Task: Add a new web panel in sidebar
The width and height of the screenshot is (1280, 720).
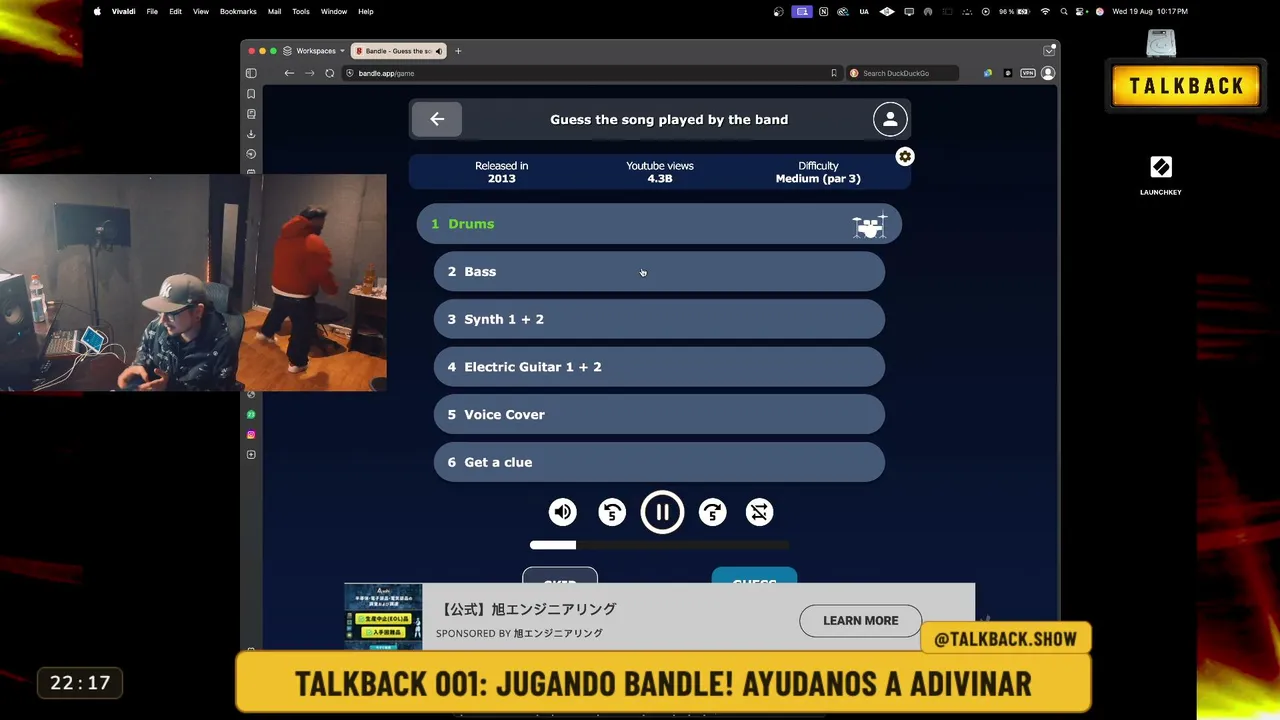Action: click(x=251, y=455)
